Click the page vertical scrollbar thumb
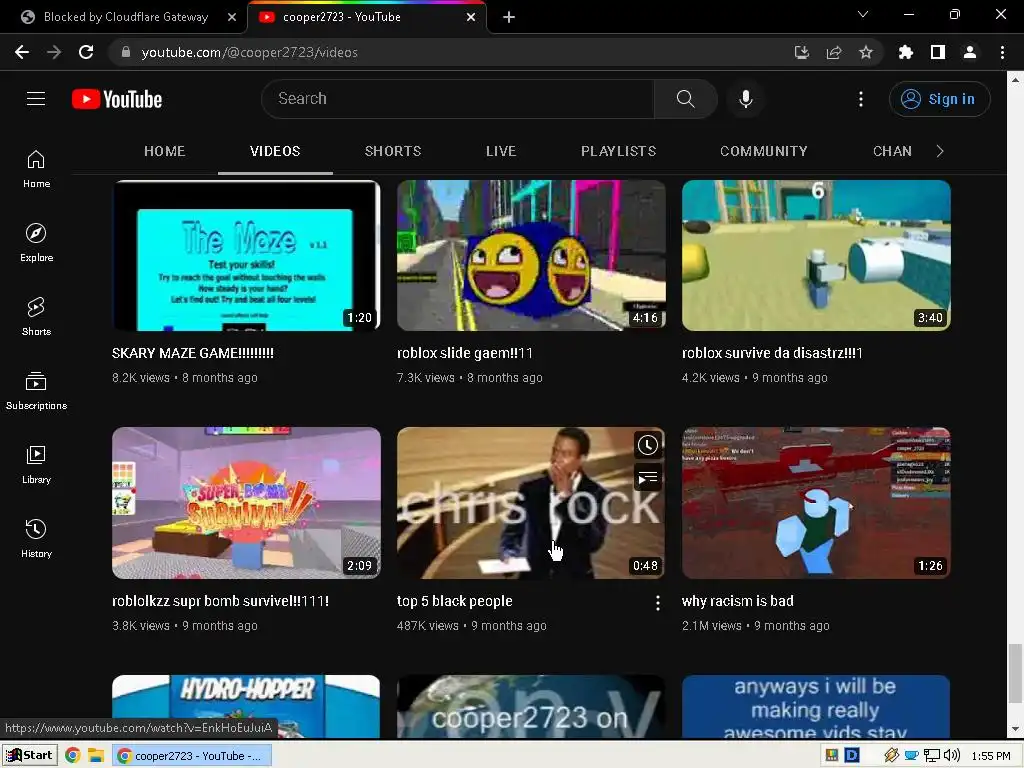 (1014, 671)
